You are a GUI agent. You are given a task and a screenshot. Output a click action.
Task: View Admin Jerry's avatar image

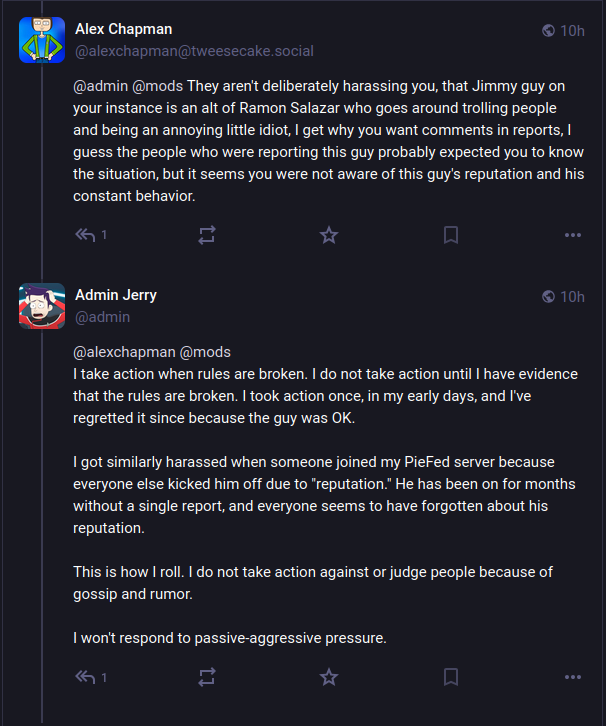tap(42, 306)
